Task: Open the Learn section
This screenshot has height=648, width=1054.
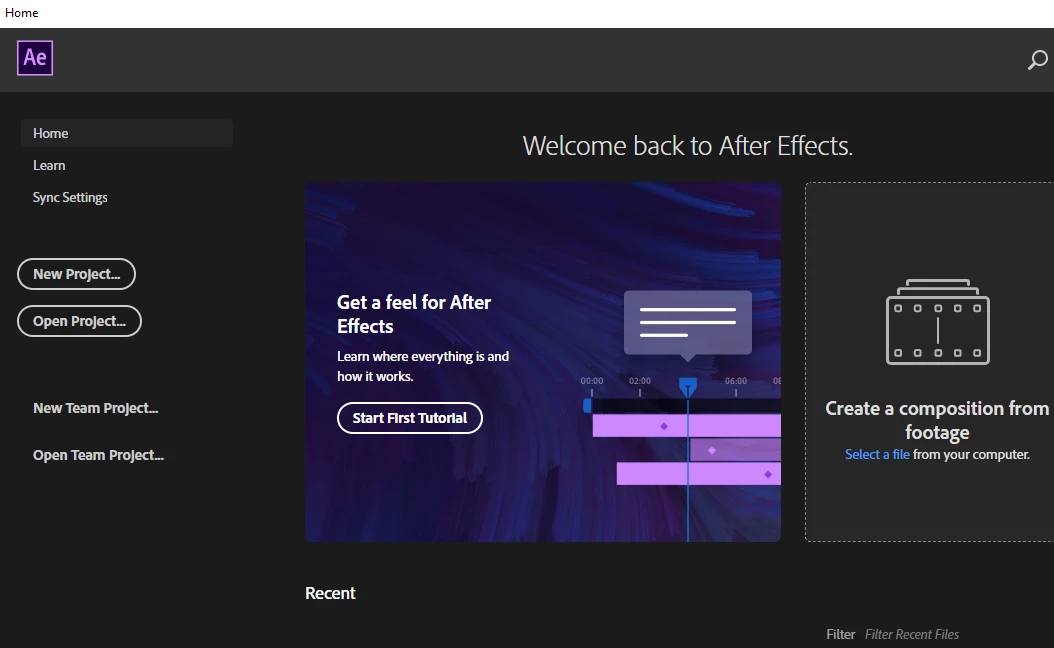Action: click(49, 165)
